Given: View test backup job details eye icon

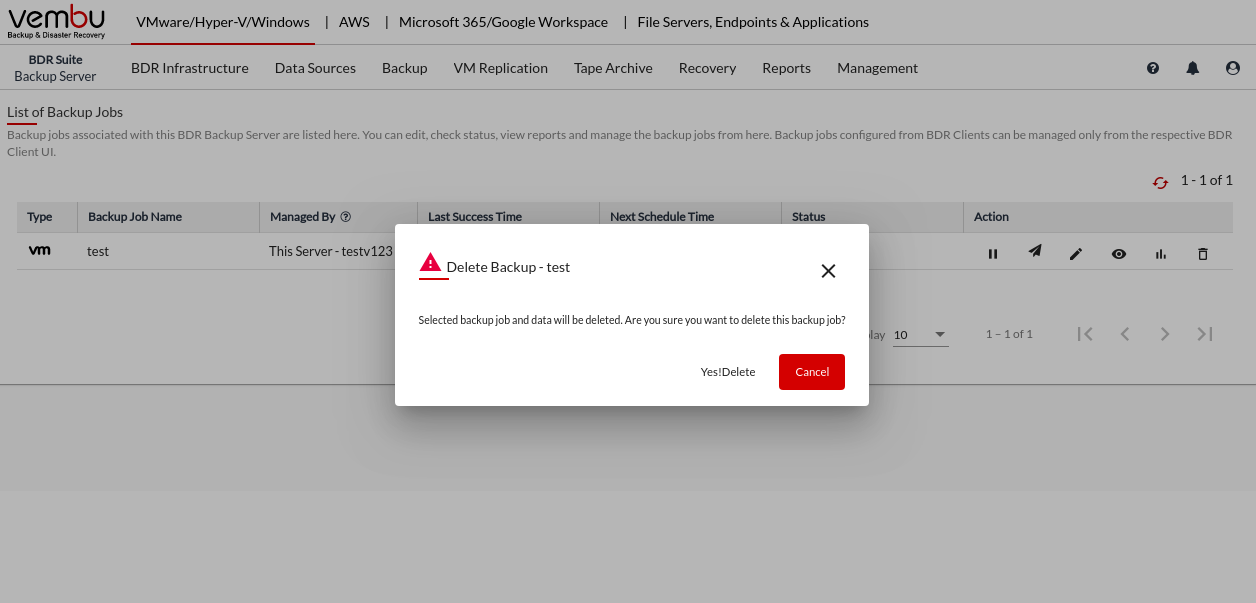Looking at the screenshot, I should 1119,254.
